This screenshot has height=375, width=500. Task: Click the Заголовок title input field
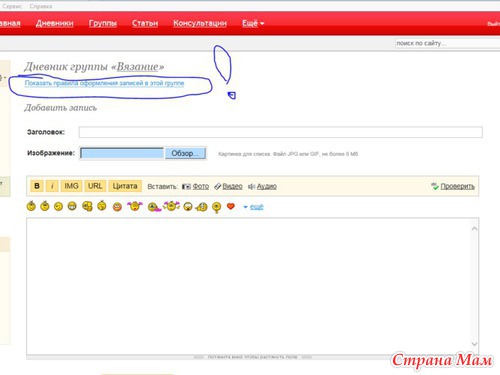tap(281, 132)
